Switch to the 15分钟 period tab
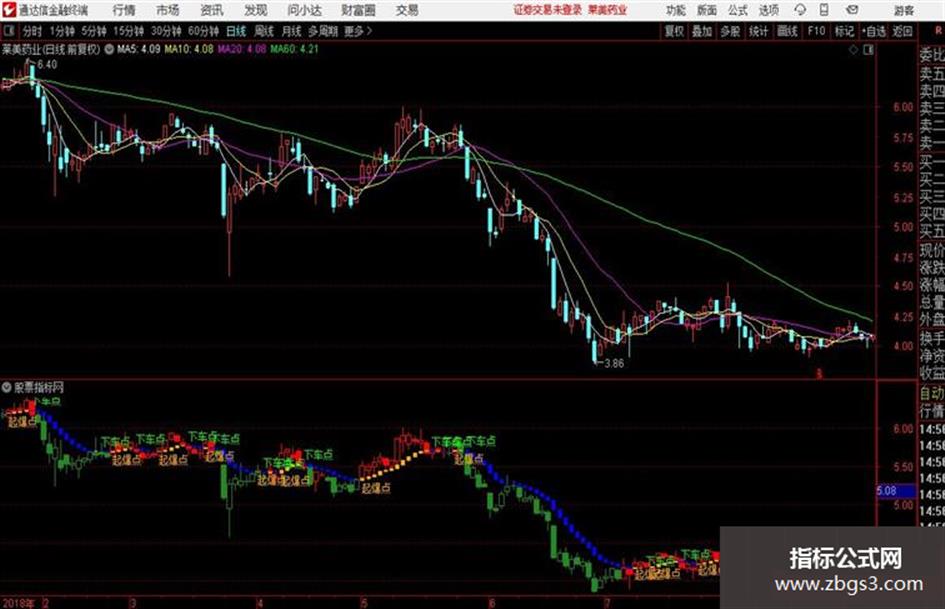945x609 pixels. tap(128, 31)
